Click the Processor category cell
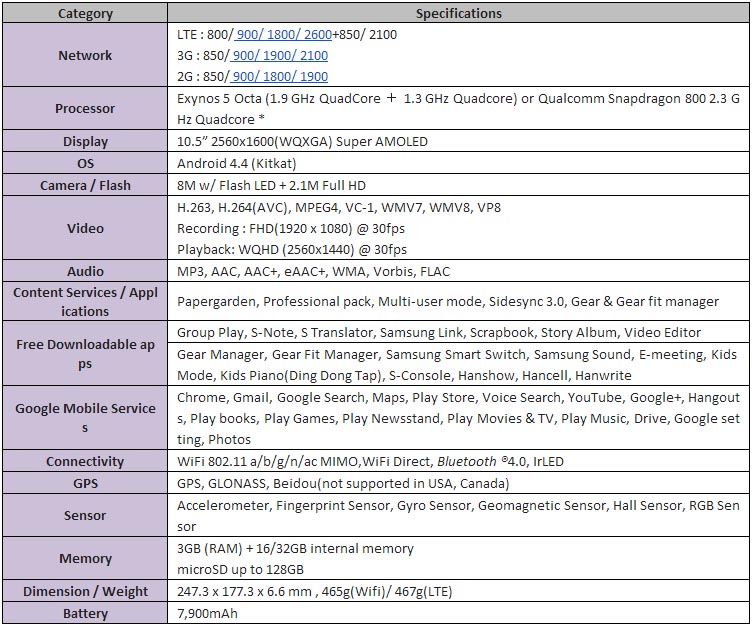Image resolution: width=752 pixels, height=627 pixels. pos(85,108)
